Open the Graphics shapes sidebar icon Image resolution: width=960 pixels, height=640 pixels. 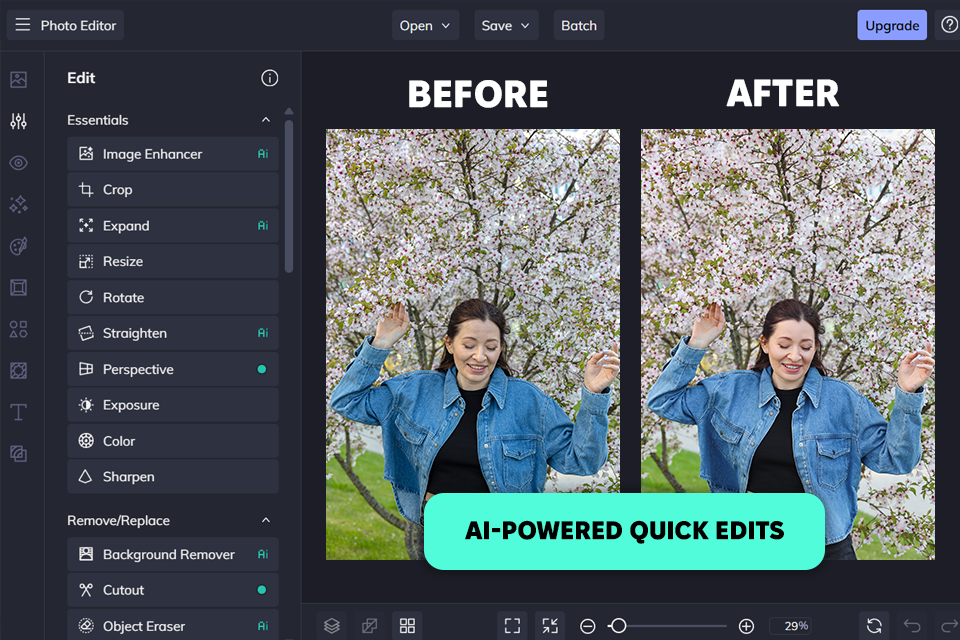click(18, 329)
